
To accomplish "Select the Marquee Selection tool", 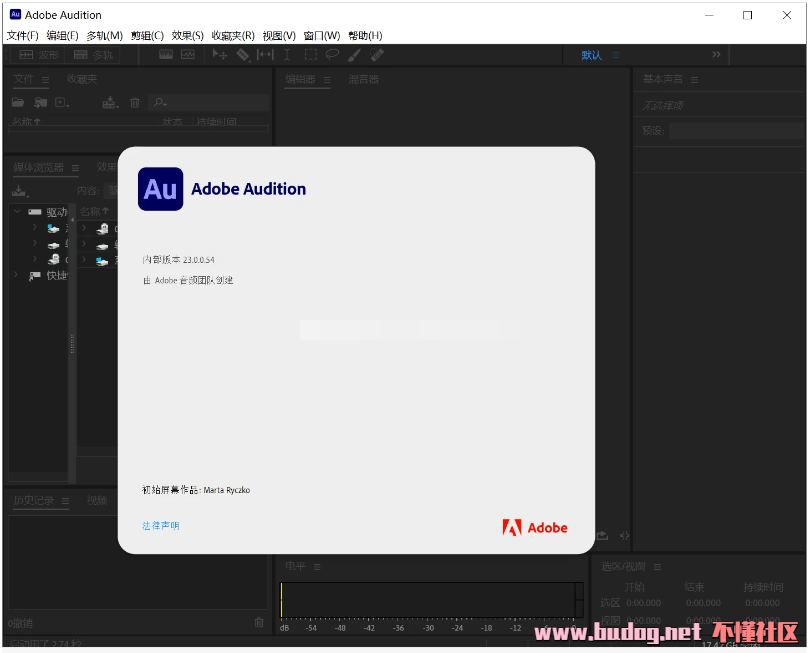I will tap(310, 55).
